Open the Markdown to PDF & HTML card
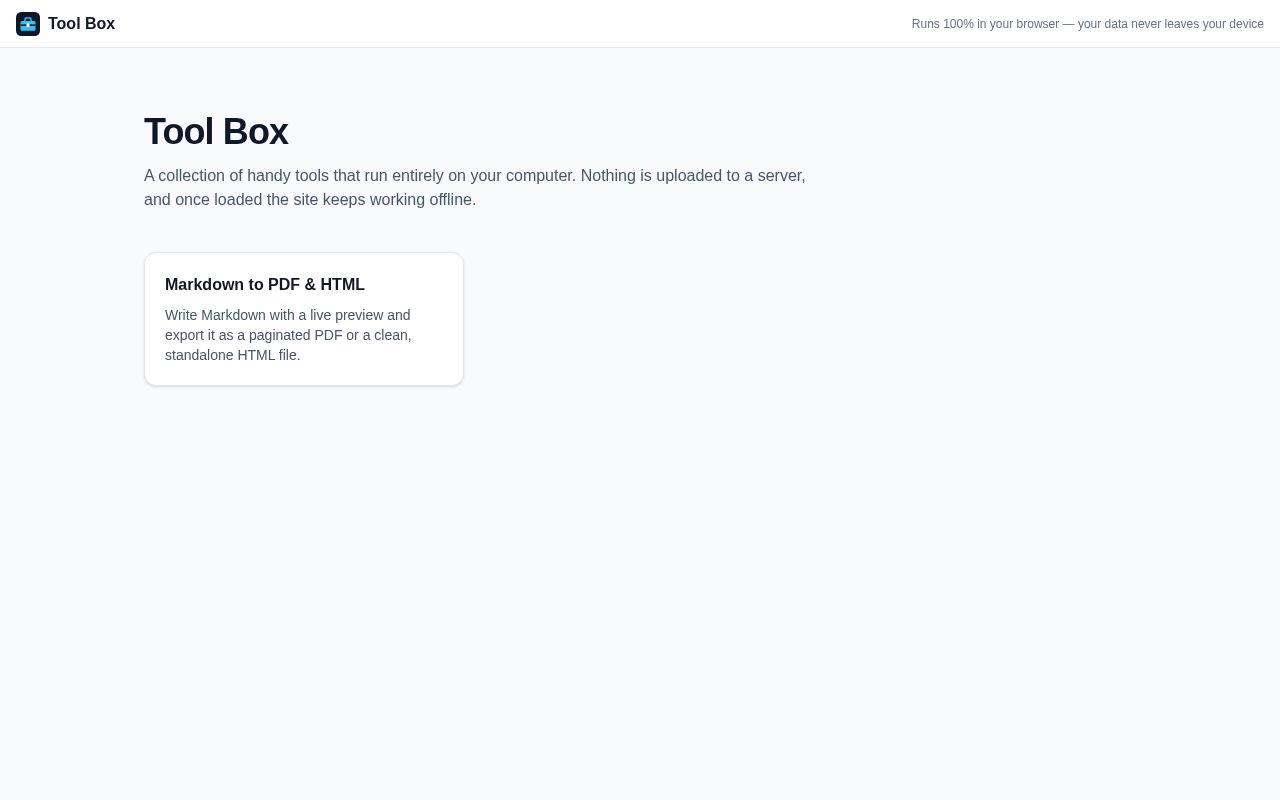The height and width of the screenshot is (800, 1280). click(x=304, y=319)
